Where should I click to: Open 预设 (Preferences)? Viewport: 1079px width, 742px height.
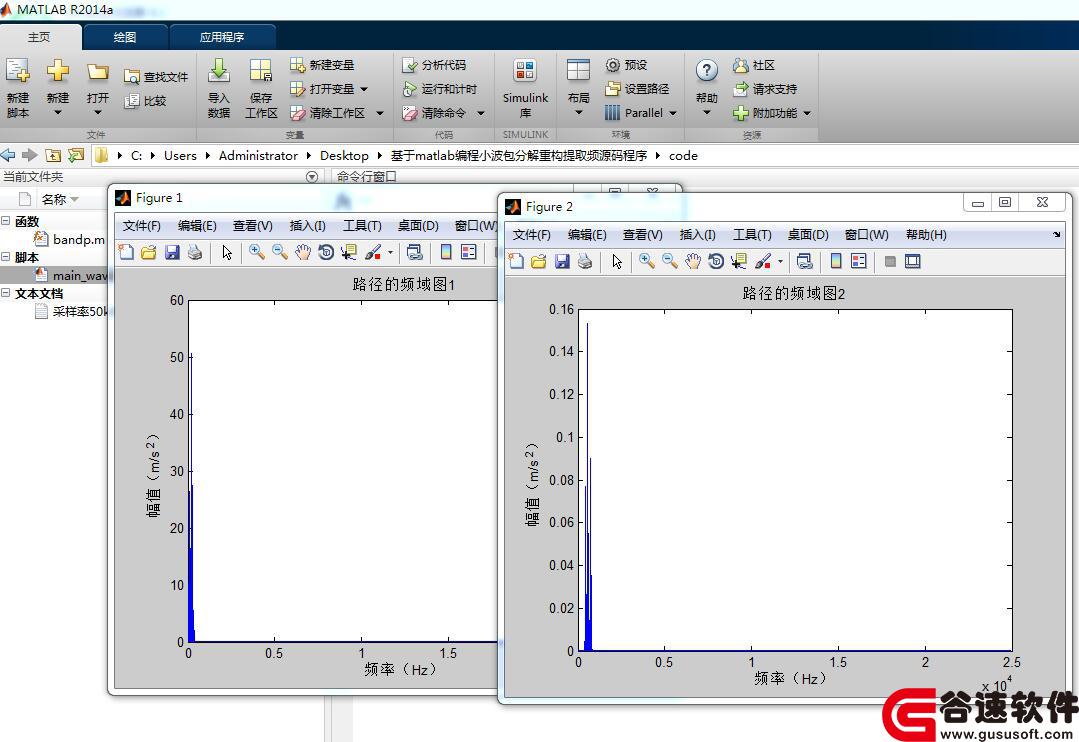pyautogui.click(x=626, y=65)
